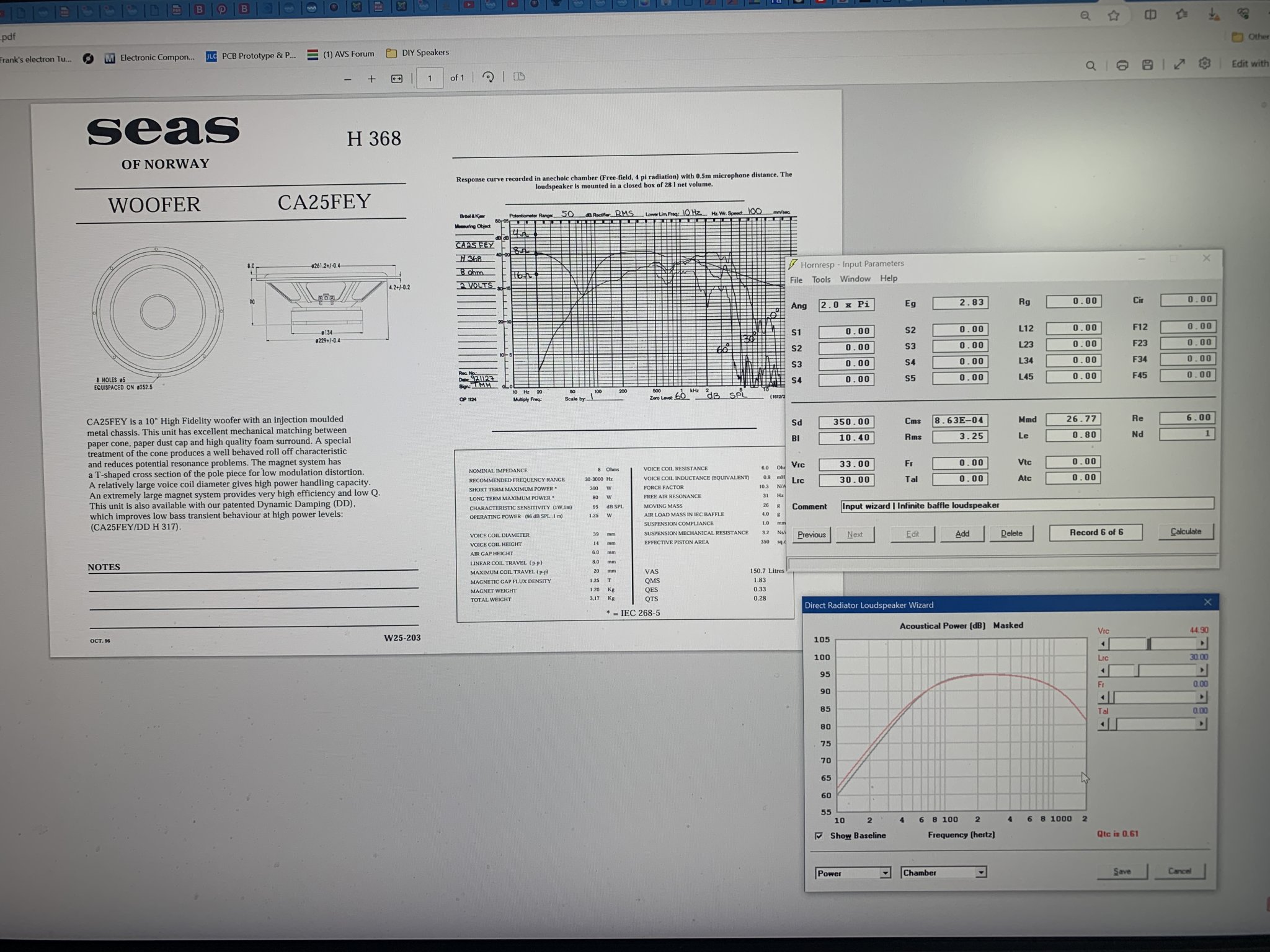Click the Re field 6.00
The width and height of the screenshot is (1270, 952).
tap(1188, 418)
